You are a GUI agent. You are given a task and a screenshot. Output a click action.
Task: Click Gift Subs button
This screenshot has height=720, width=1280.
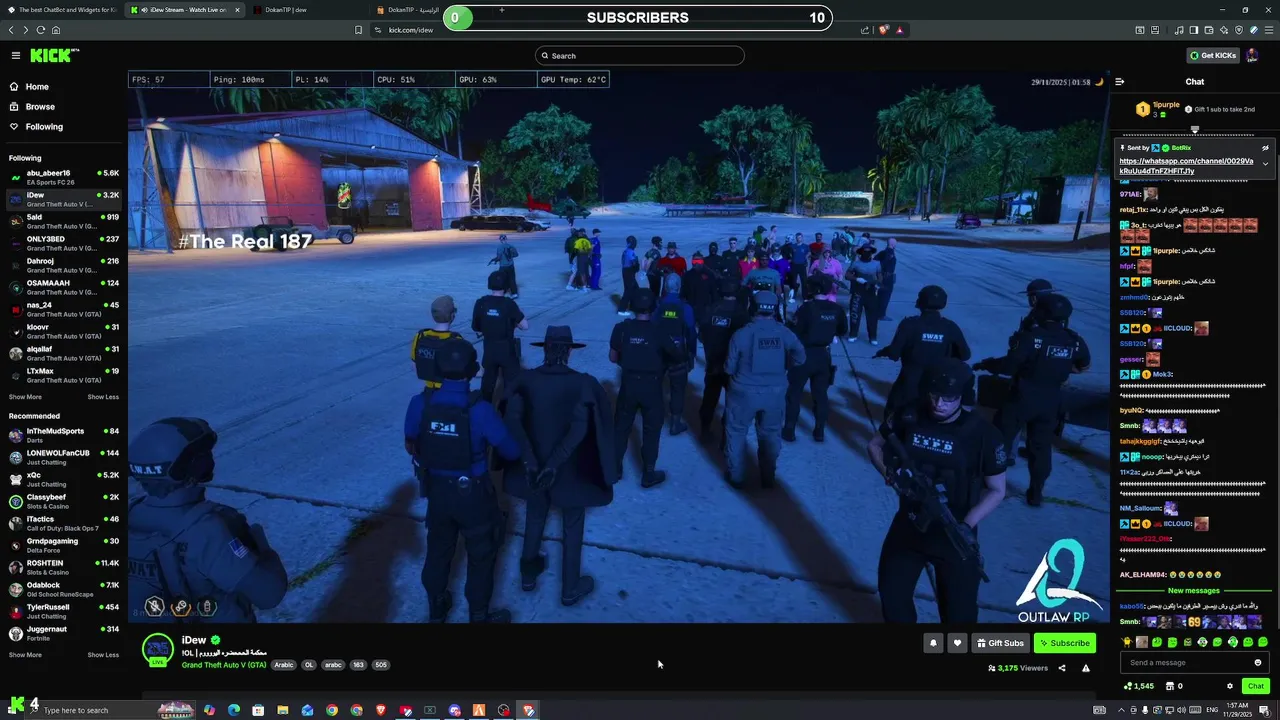pyautogui.click(x=1000, y=643)
